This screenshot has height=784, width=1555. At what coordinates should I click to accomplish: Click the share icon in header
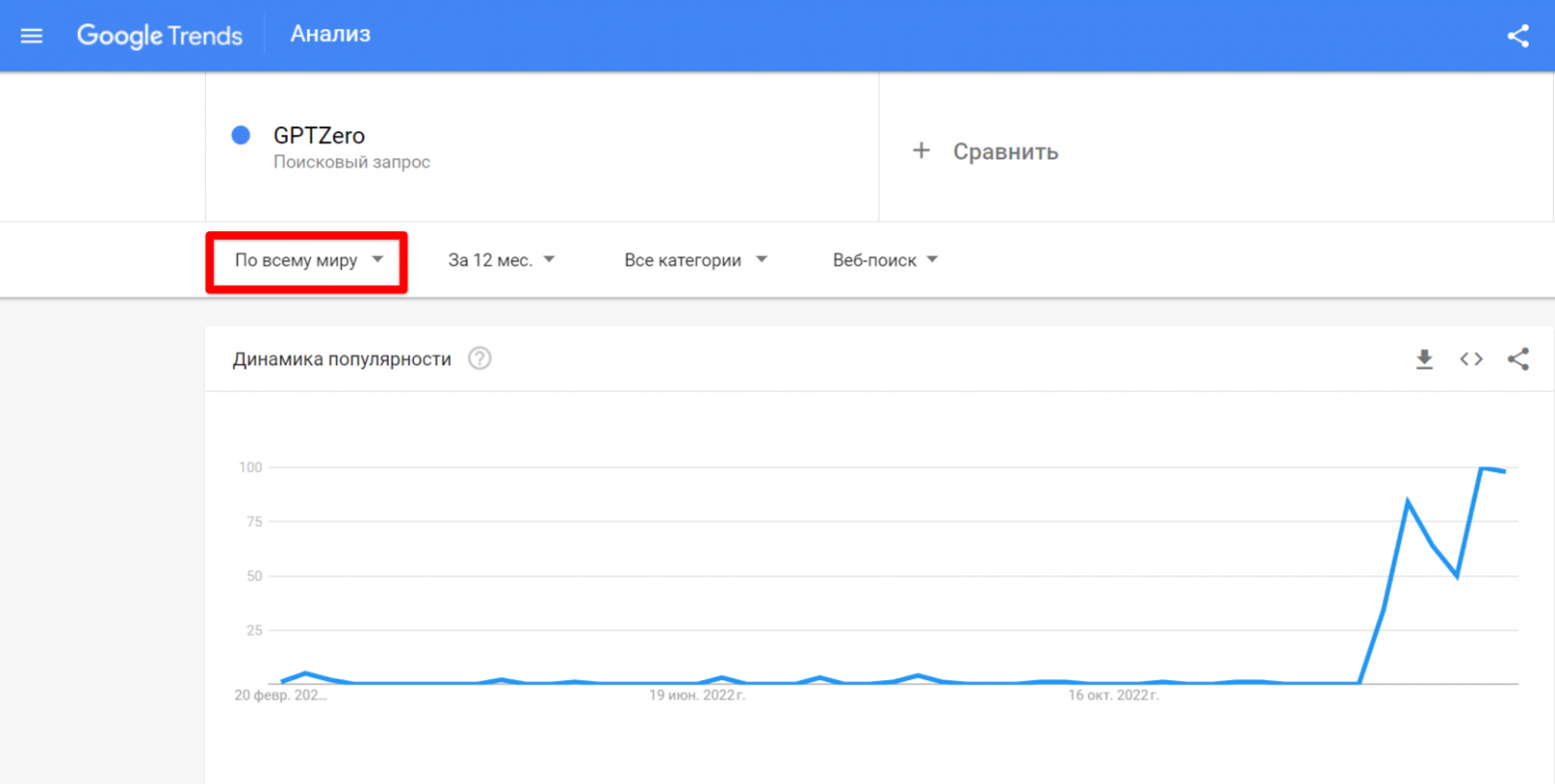point(1518,36)
